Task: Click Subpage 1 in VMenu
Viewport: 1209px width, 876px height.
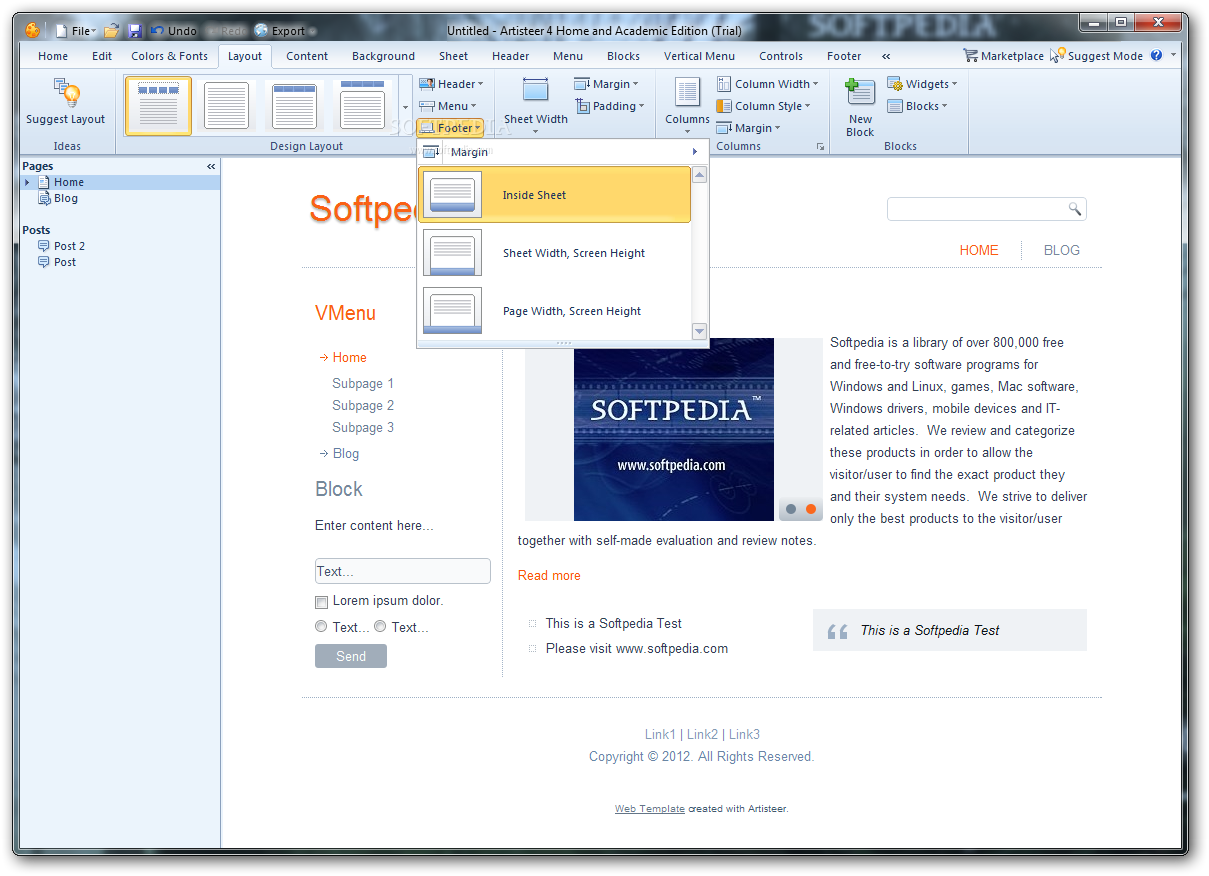Action: (x=363, y=383)
